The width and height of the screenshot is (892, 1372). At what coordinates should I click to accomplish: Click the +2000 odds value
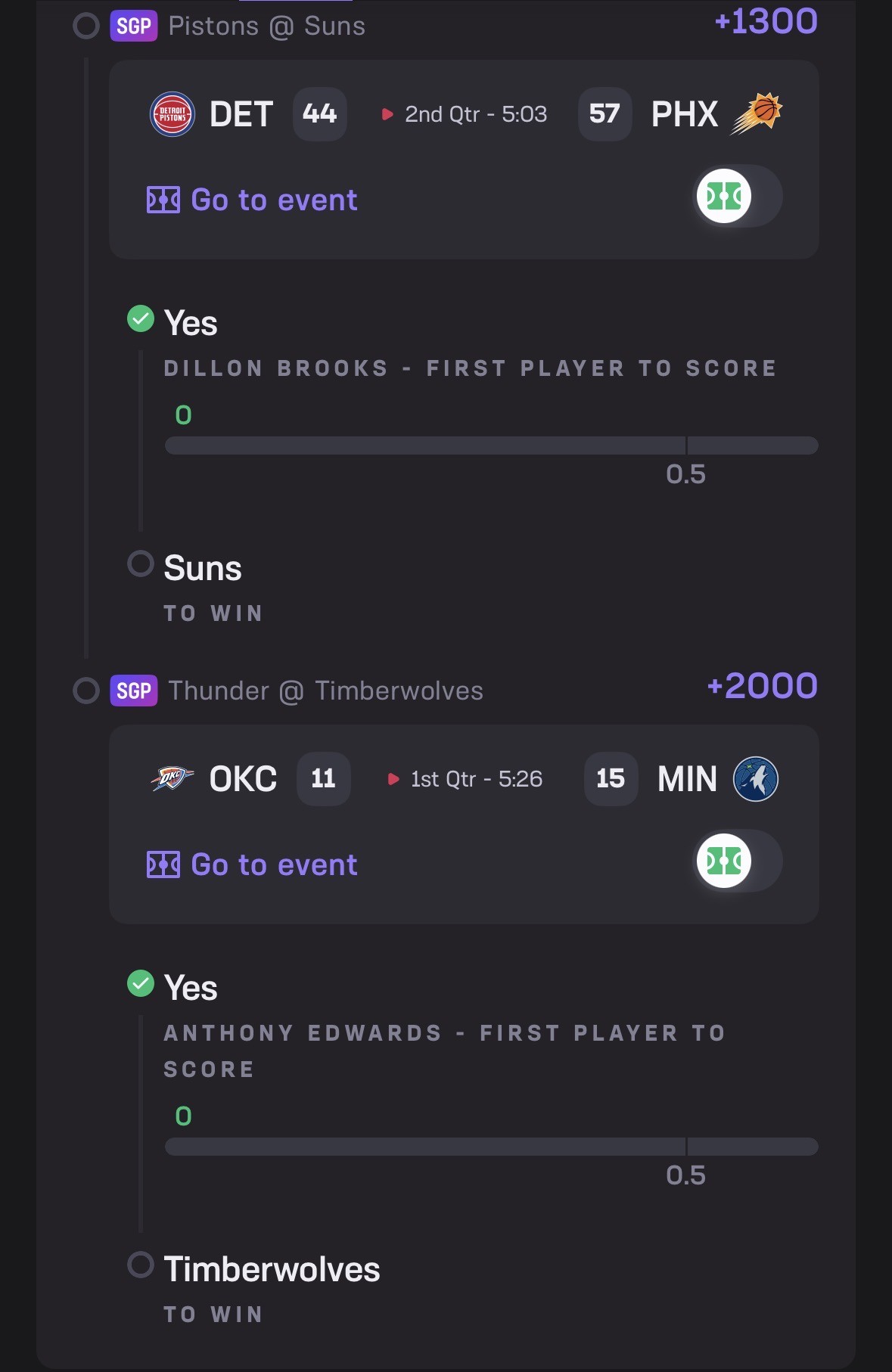coord(762,686)
